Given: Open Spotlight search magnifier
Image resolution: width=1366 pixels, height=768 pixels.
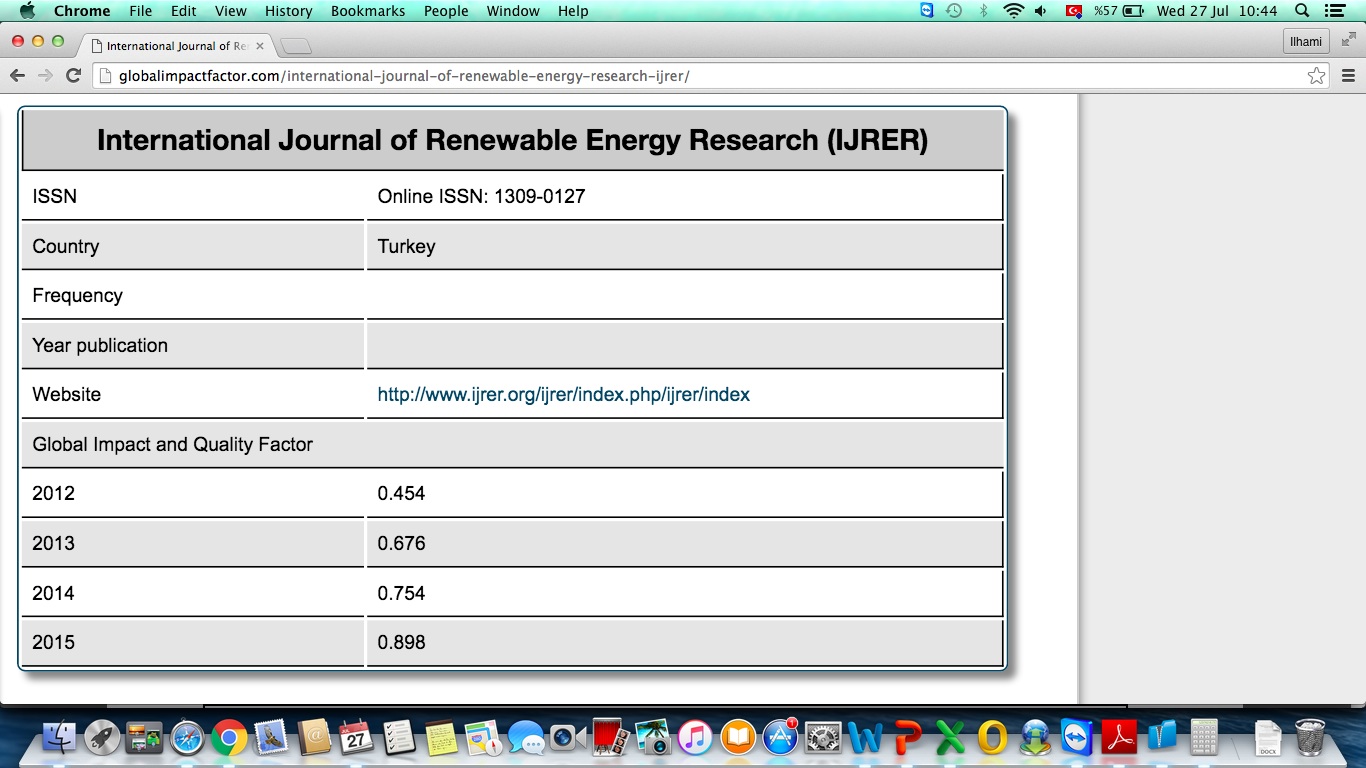Looking at the screenshot, I should [x=1302, y=11].
